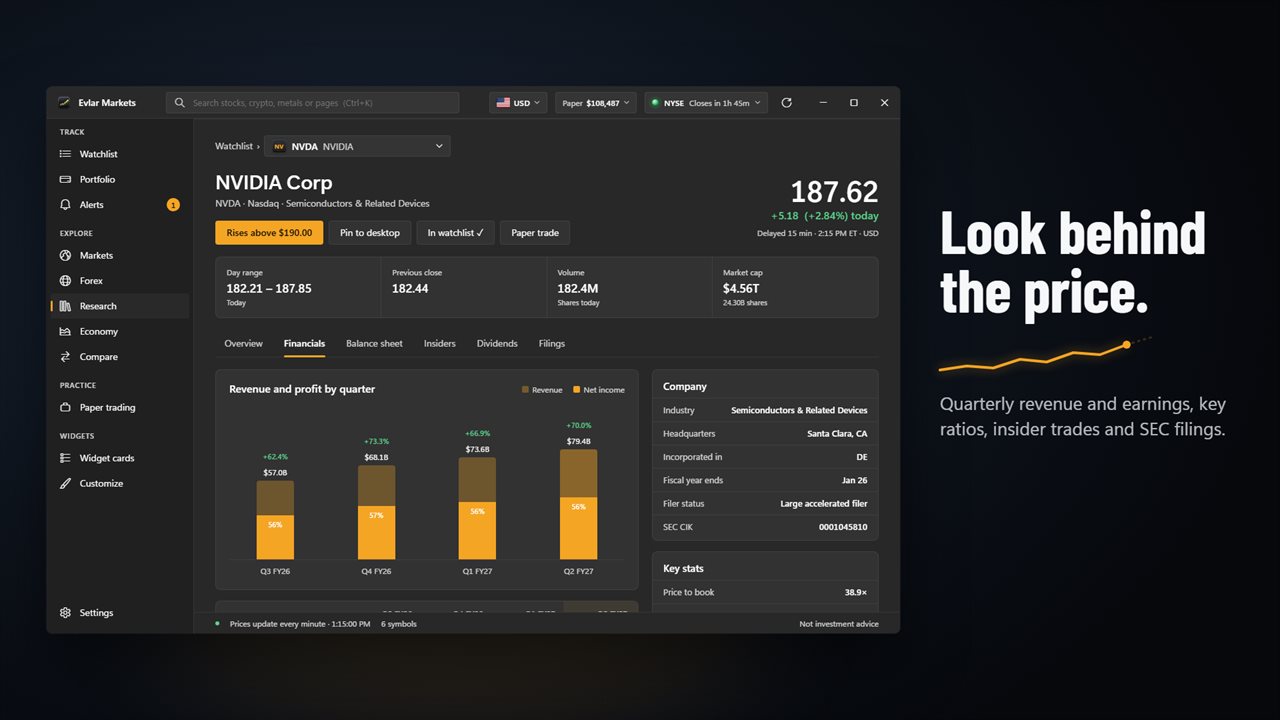Toggle the In watchlist button
1280x720 pixels.
coord(455,233)
